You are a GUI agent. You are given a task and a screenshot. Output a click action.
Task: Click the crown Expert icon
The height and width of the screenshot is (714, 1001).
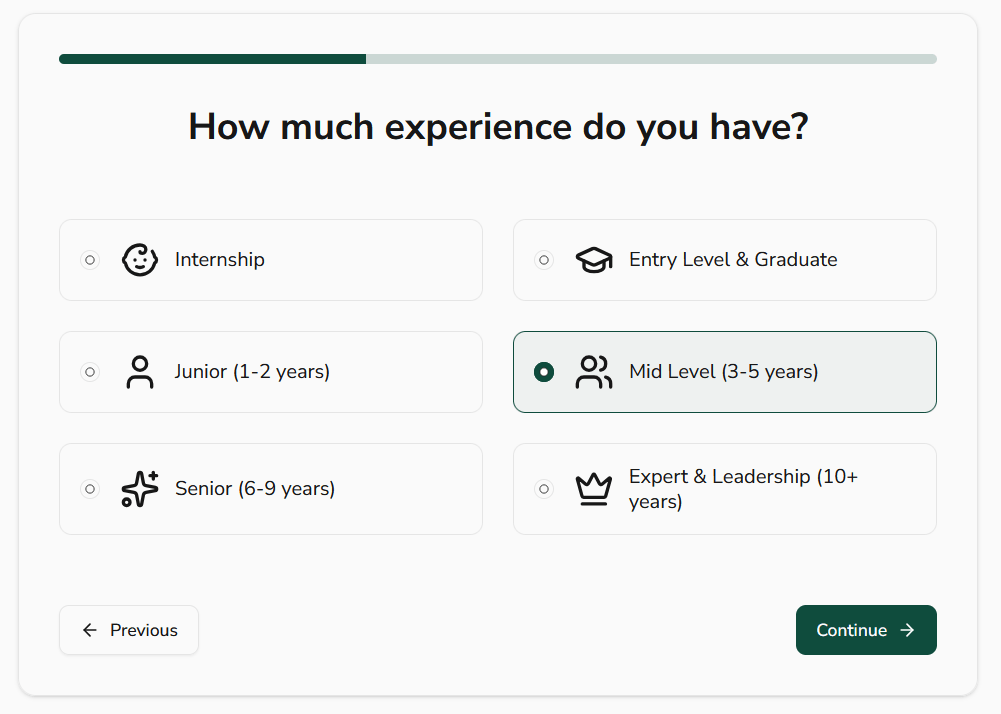tap(594, 489)
